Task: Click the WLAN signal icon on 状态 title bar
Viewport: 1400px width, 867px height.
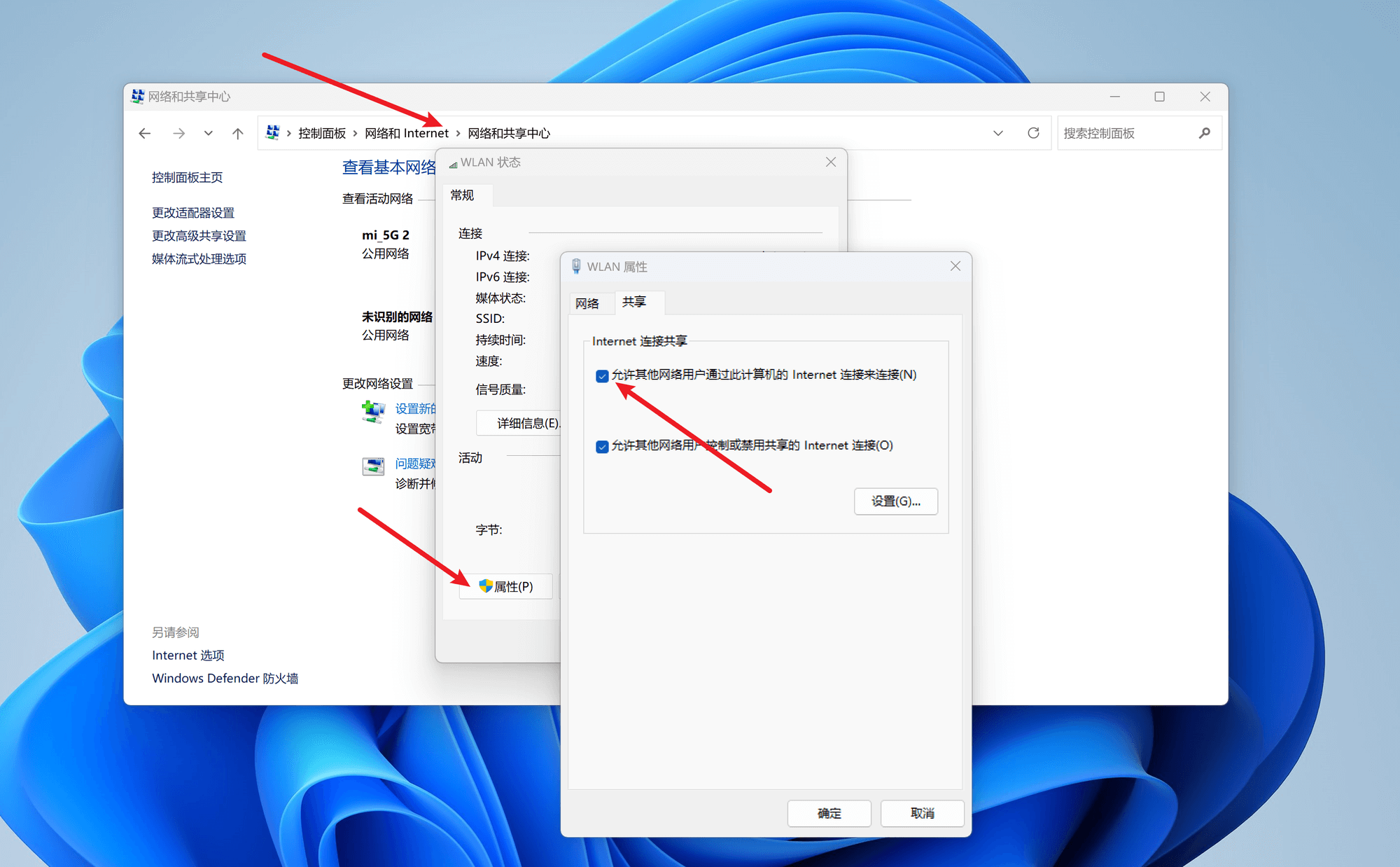Action: (451, 162)
